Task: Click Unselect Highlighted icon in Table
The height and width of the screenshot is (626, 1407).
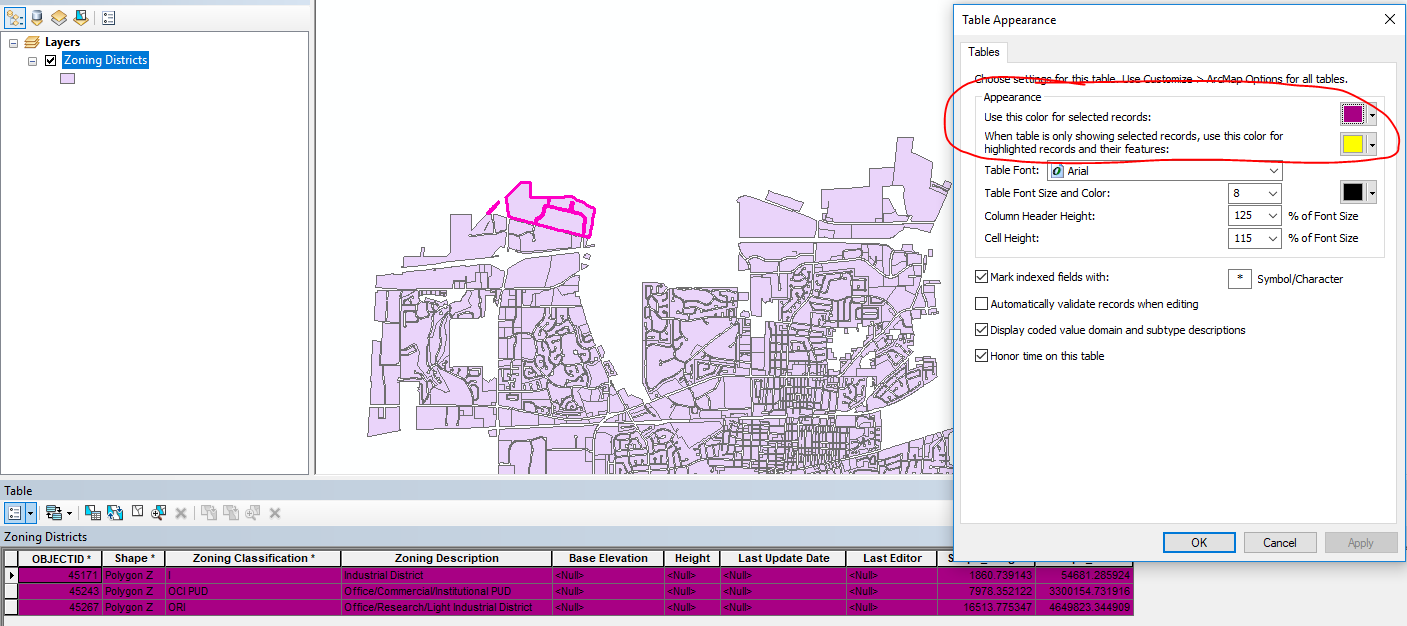Action: coord(208,512)
